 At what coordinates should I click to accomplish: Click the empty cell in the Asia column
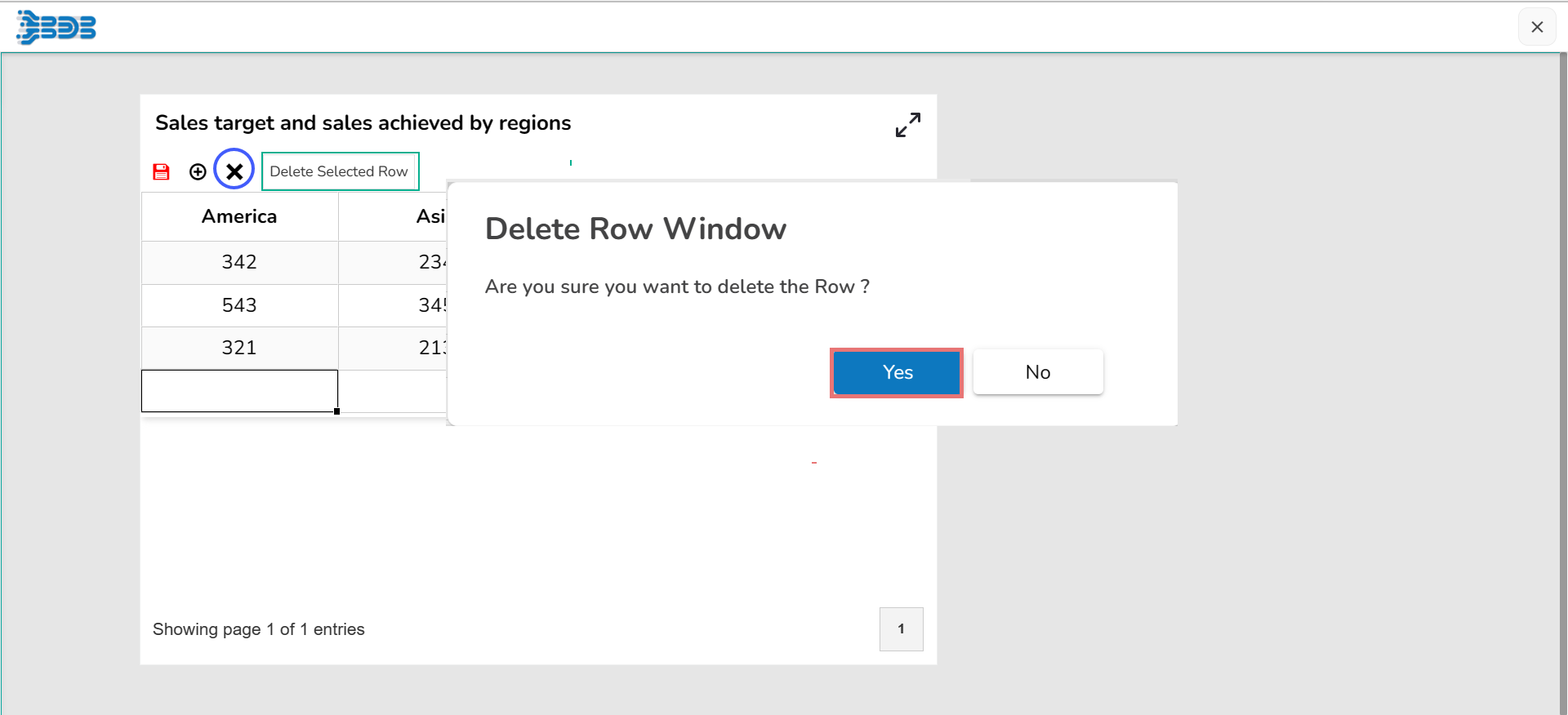(393, 391)
